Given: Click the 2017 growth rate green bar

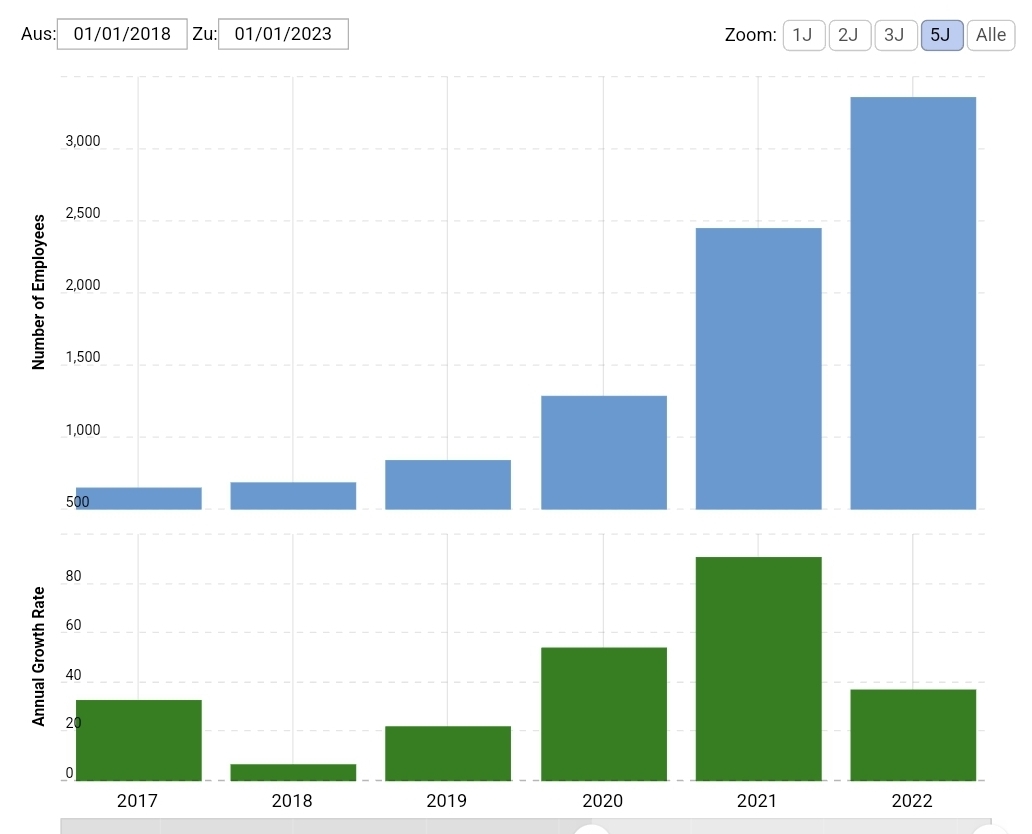Looking at the screenshot, I should pos(138,741).
